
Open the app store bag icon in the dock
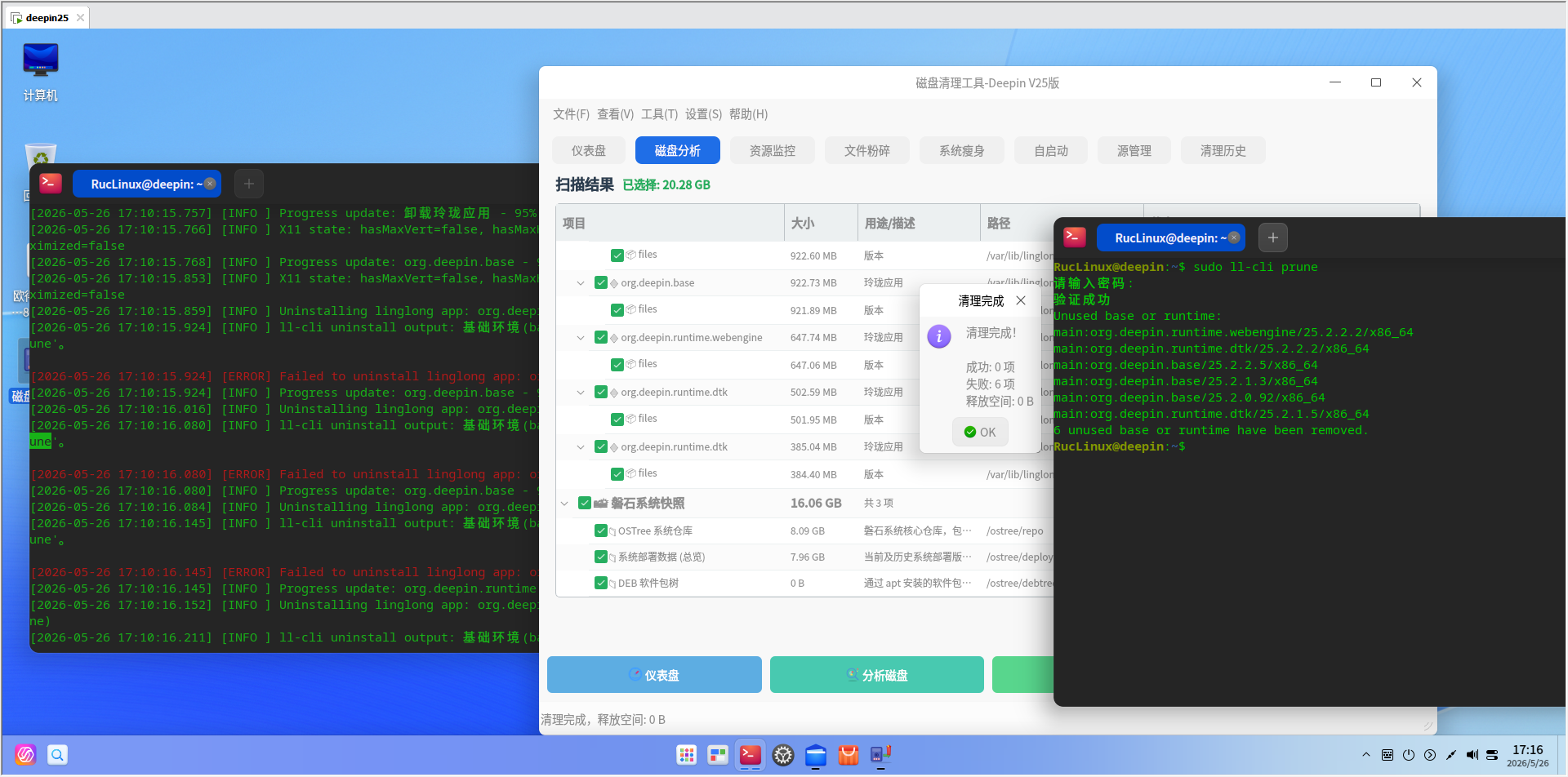tap(849, 756)
